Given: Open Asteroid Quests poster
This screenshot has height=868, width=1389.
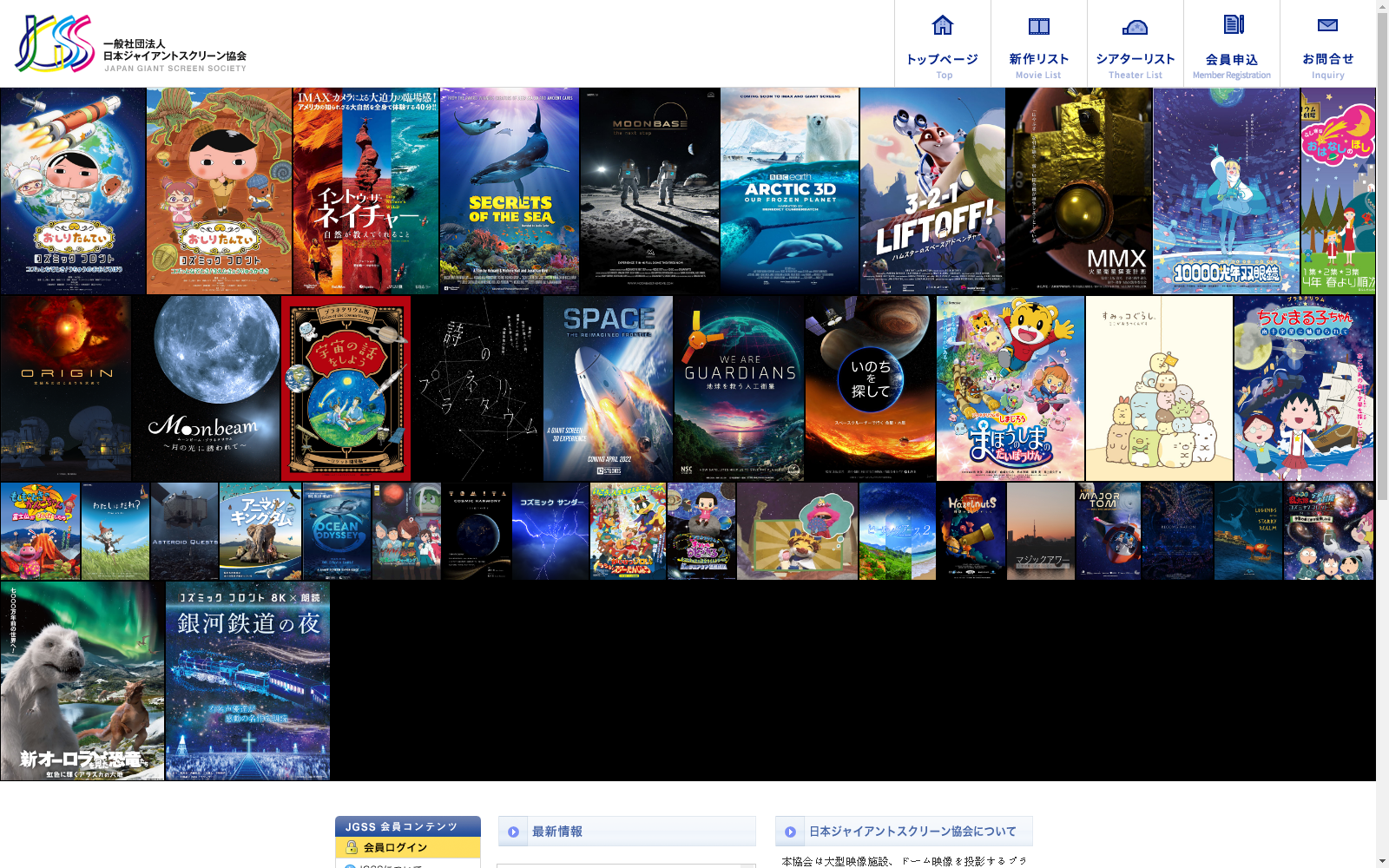Looking at the screenshot, I should click(x=185, y=531).
